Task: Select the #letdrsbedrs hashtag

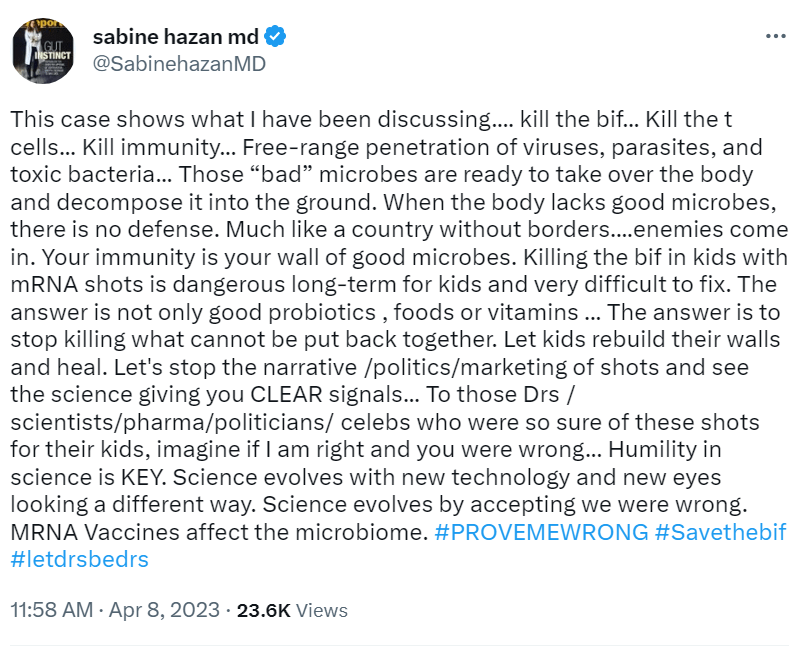Action: pos(79,559)
